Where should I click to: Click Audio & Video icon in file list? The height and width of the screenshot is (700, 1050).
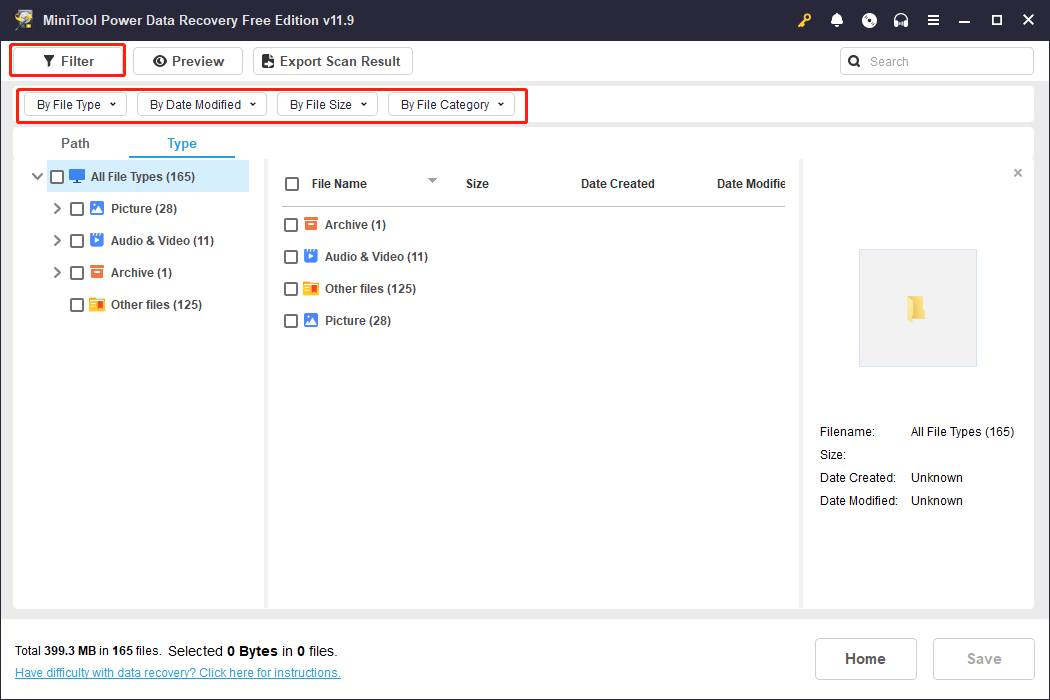311,256
